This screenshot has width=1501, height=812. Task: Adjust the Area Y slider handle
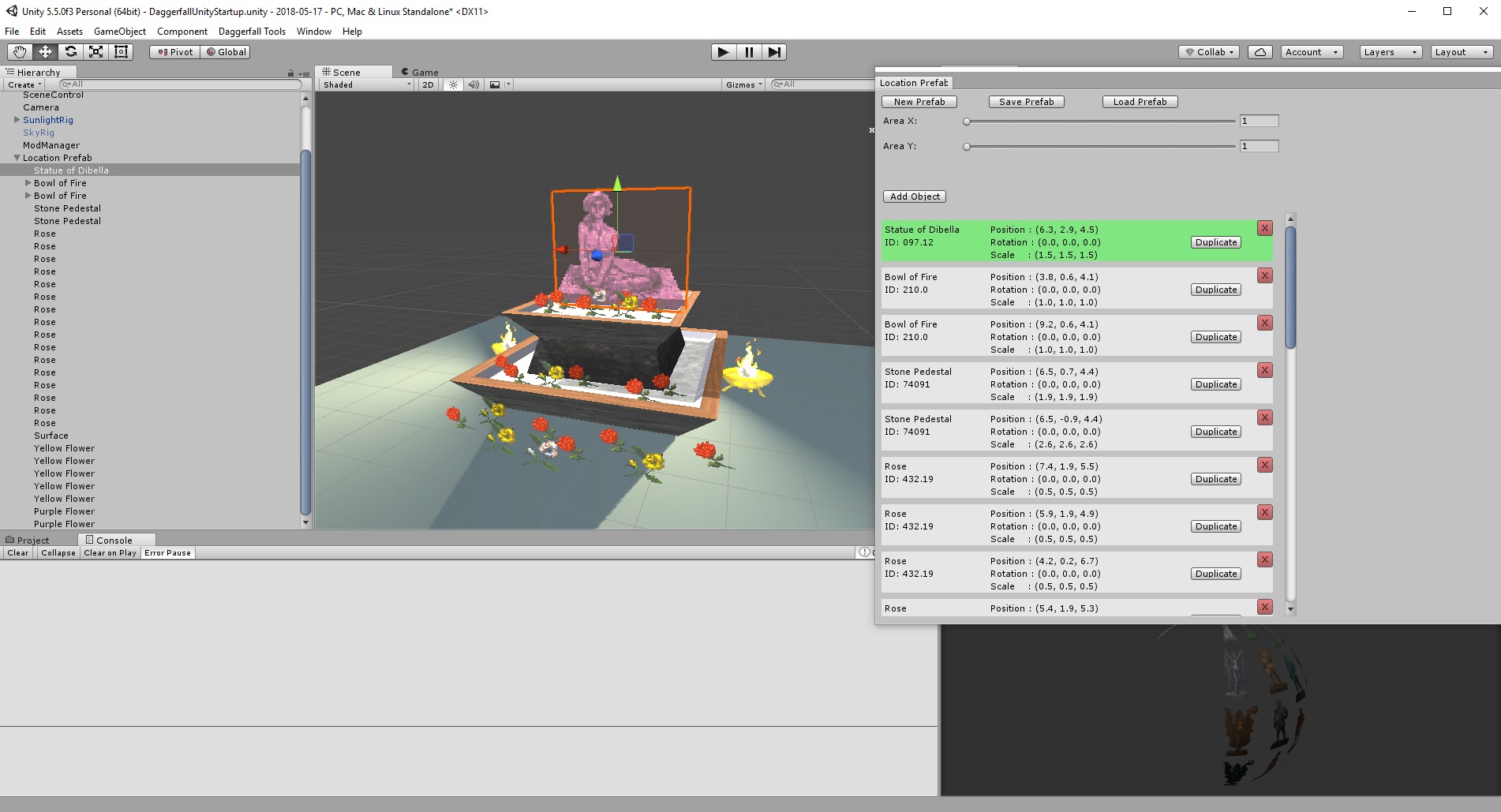[967, 147]
